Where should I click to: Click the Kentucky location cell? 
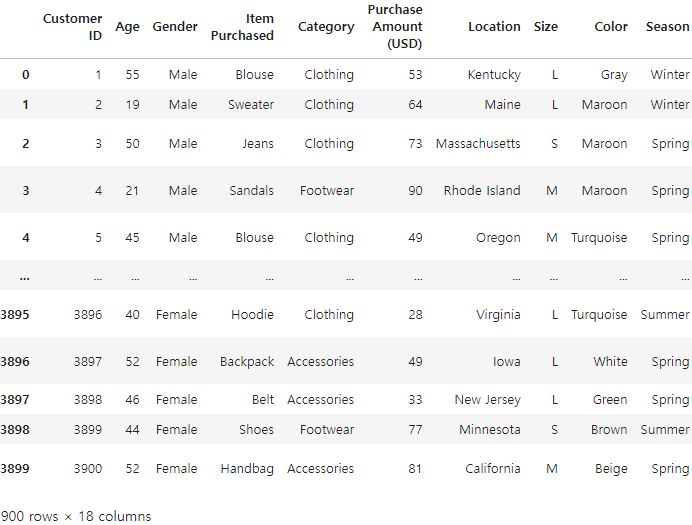(494, 75)
